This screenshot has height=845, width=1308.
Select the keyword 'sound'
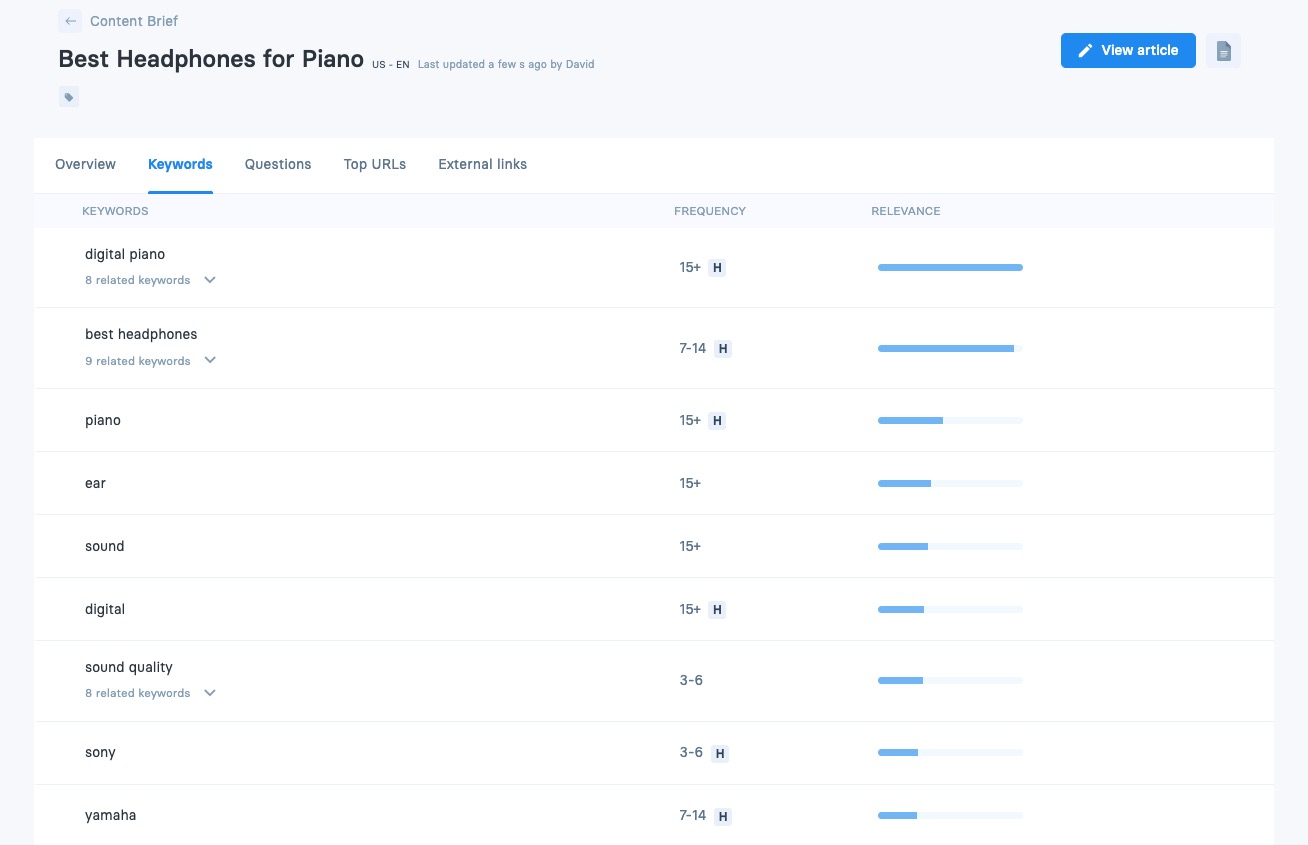[105, 546]
